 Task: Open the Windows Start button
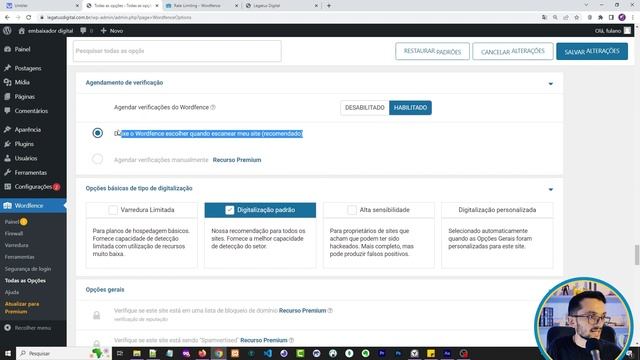pos(7,353)
